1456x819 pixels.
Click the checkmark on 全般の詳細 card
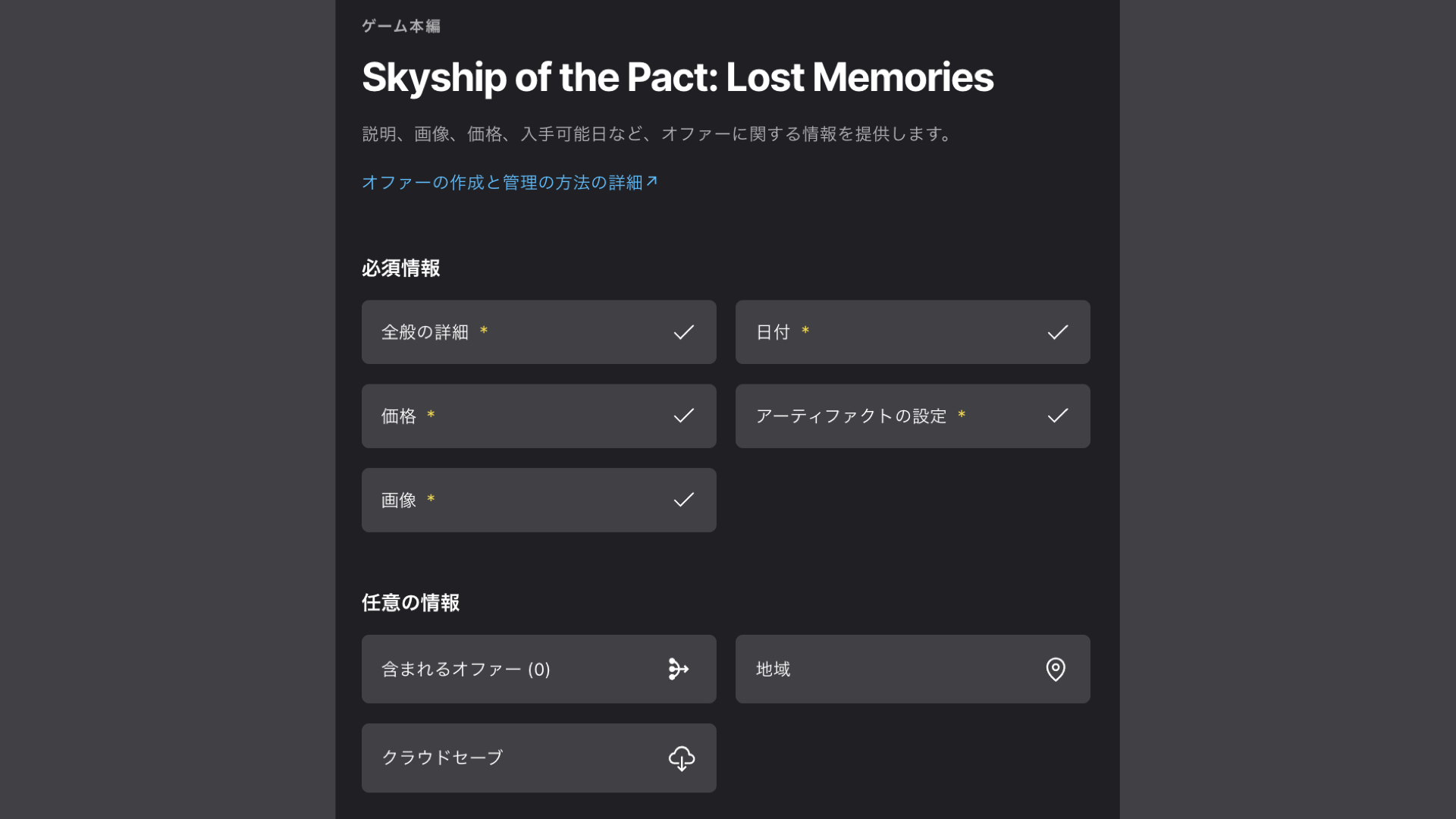[683, 332]
